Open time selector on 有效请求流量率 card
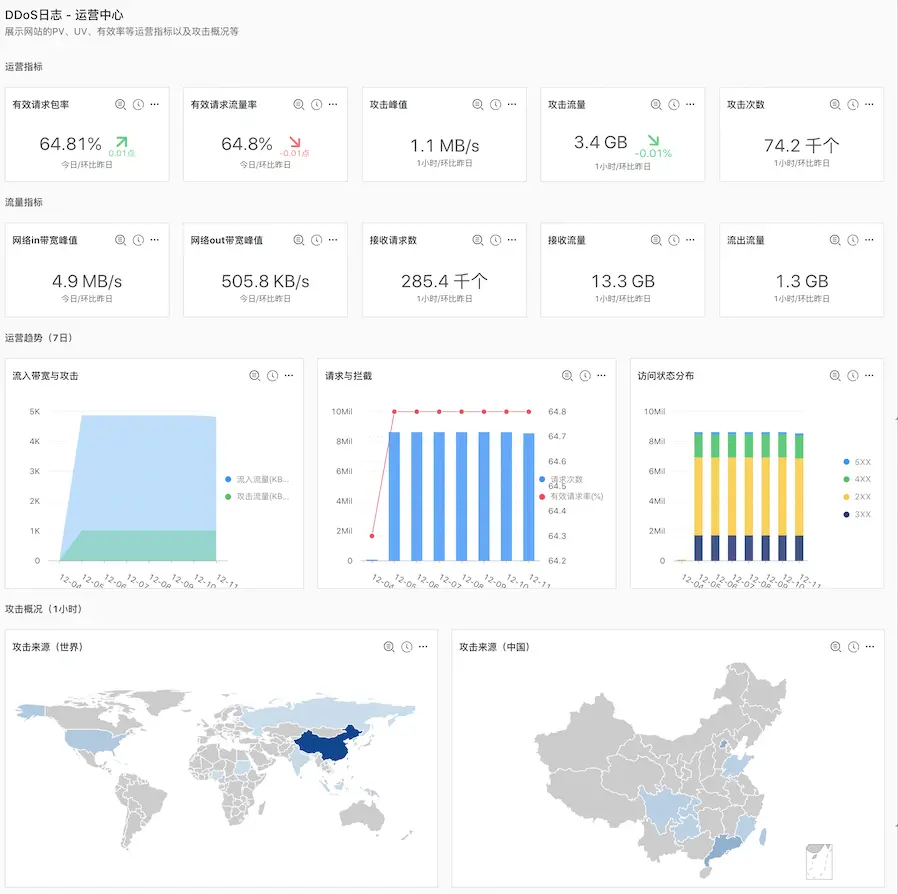This screenshot has width=898, height=894. click(317, 104)
